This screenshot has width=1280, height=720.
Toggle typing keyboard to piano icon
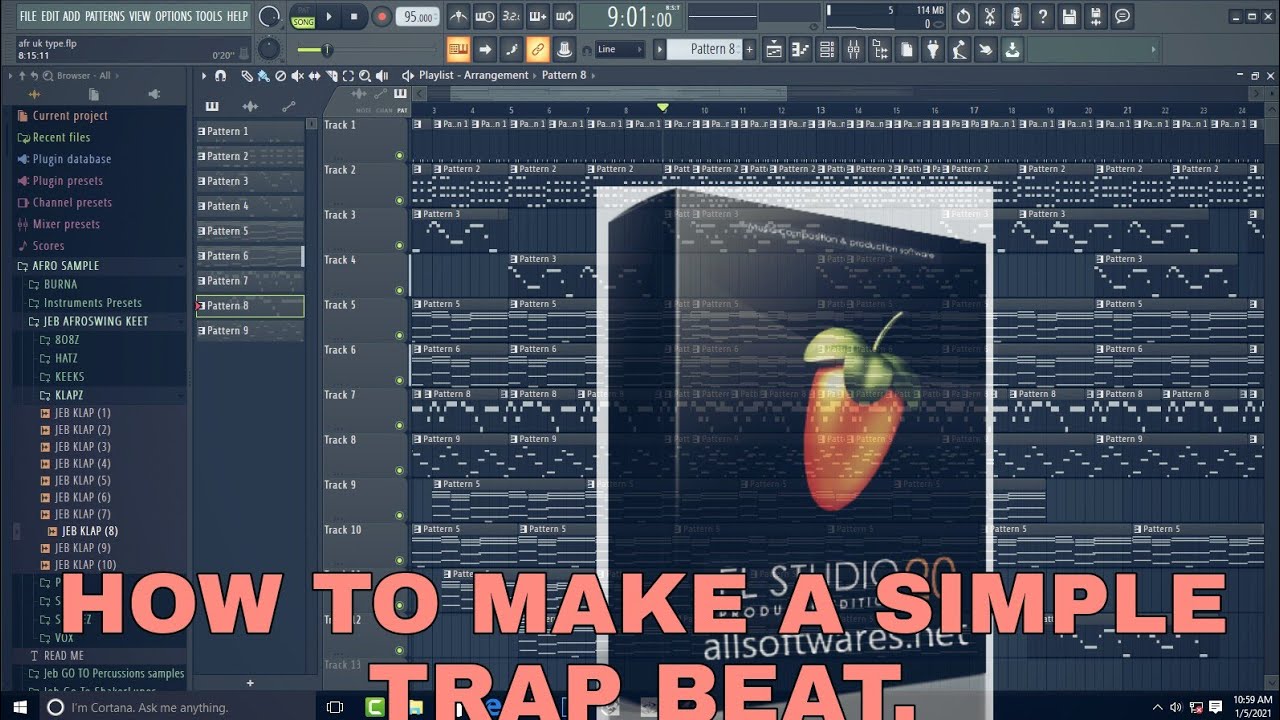point(459,49)
